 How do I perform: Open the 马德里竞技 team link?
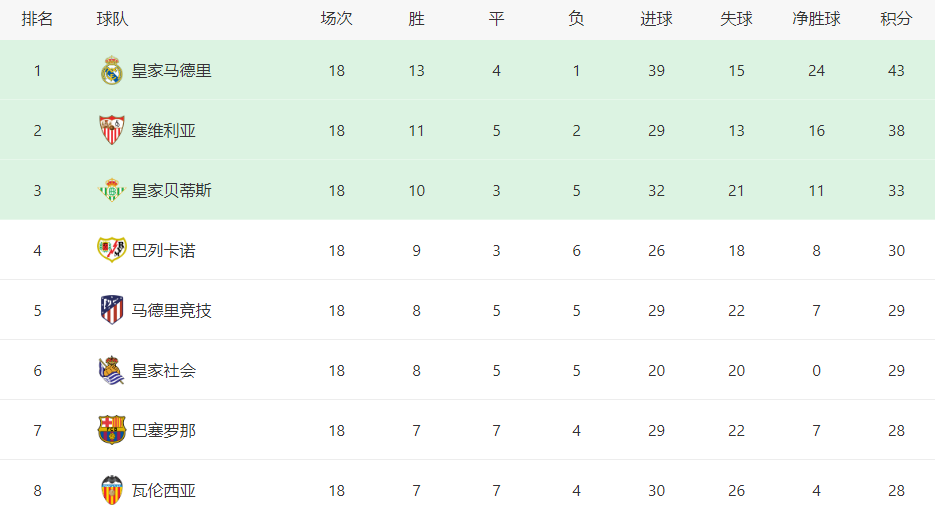[x=172, y=311]
